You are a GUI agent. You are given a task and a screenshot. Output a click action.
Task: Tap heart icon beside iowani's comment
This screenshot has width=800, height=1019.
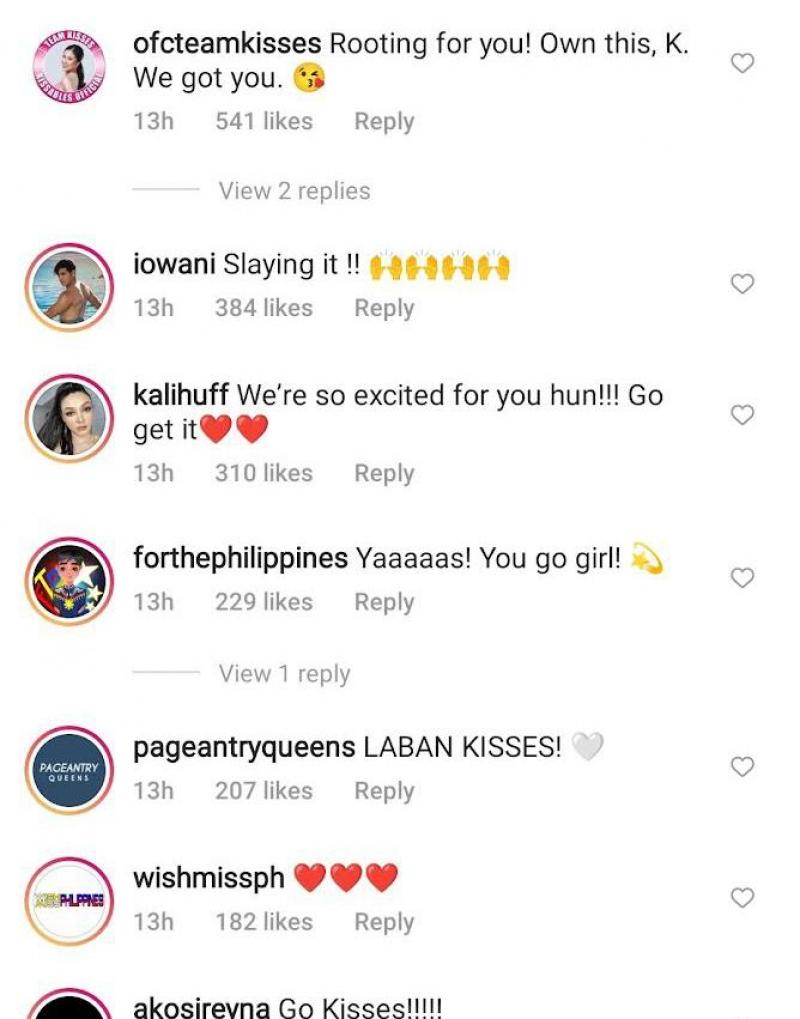[742, 284]
